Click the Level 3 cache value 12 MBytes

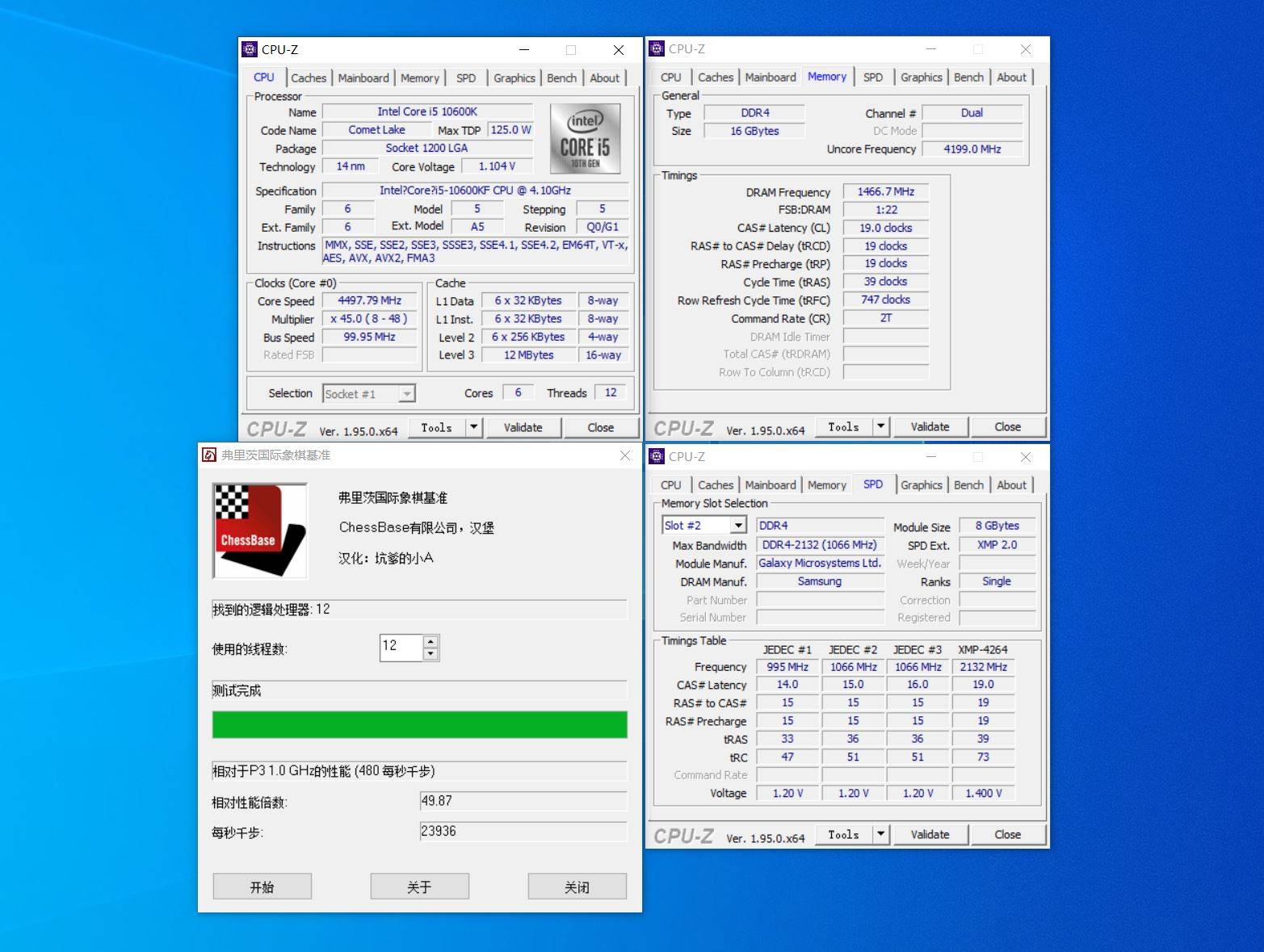[529, 355]
